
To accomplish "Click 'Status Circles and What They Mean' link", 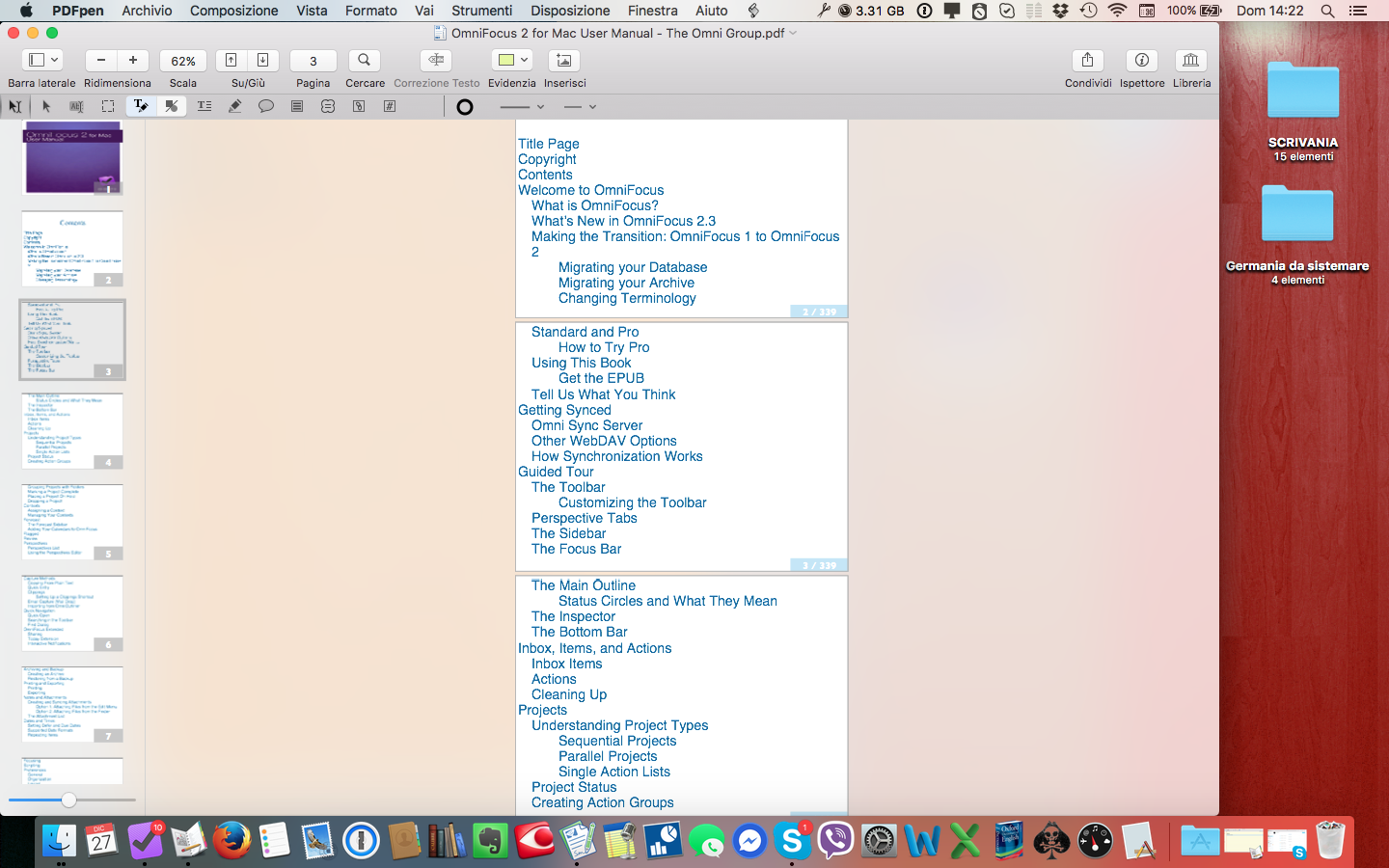I will click(x=667, y=601).
